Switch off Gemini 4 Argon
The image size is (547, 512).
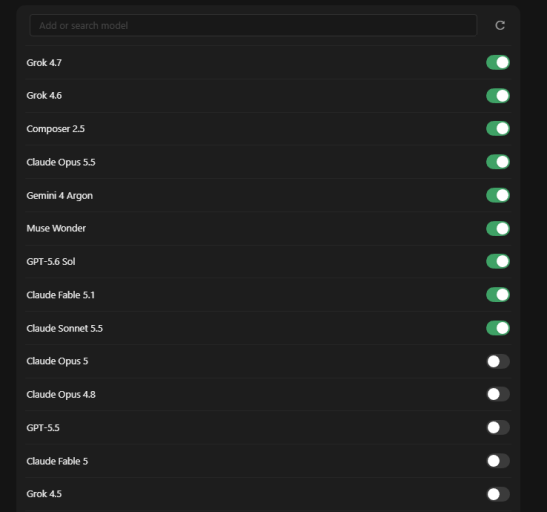tap(498, 195)
